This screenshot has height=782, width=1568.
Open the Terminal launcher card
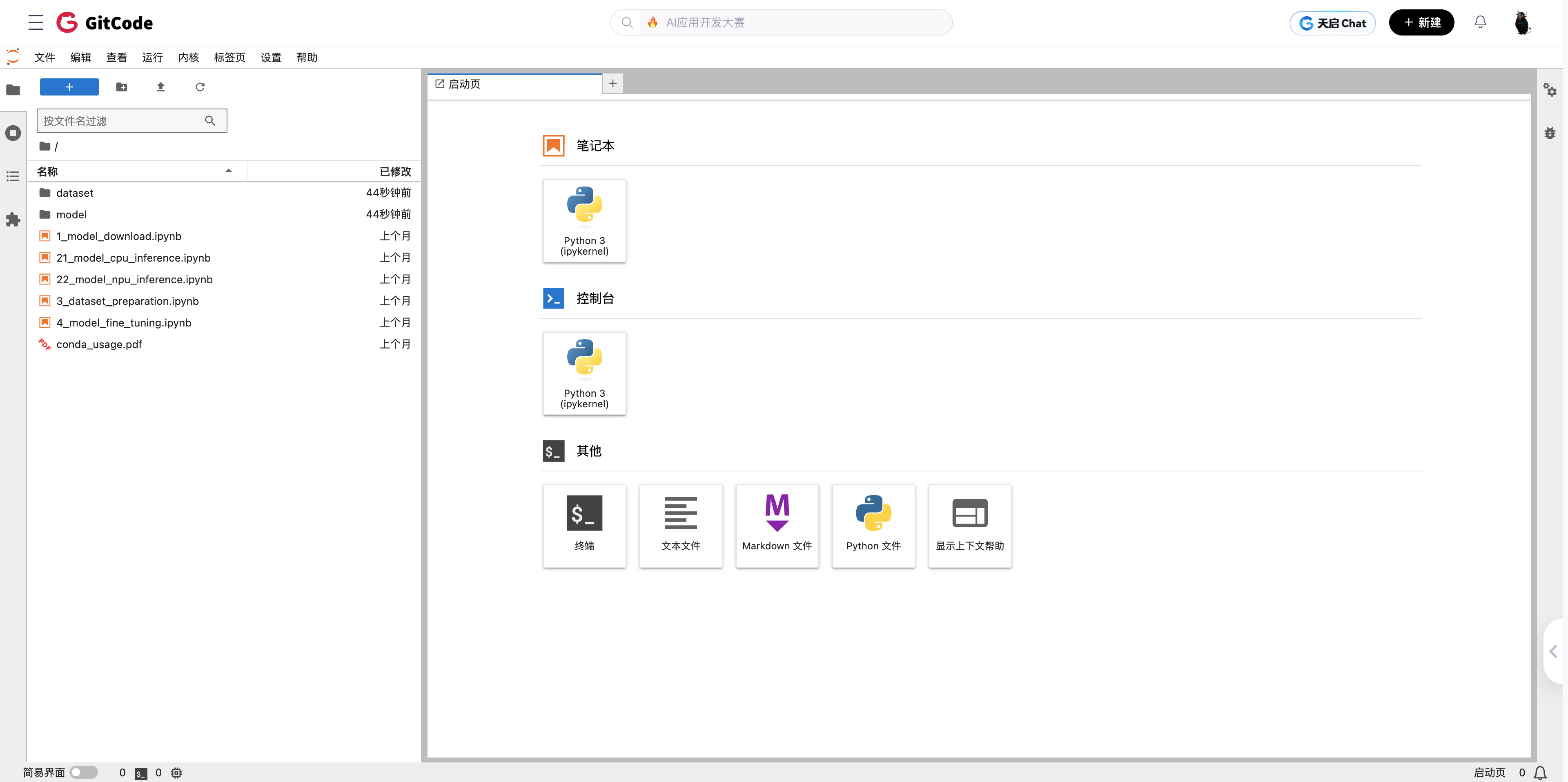pos(584,525)
